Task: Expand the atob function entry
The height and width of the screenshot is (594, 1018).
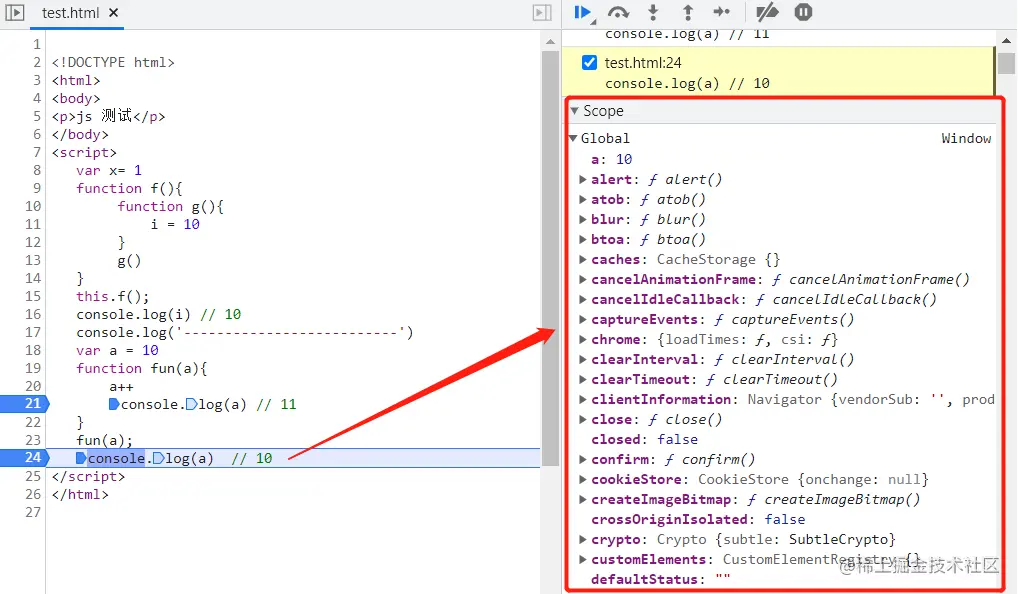Action: click(583, 199)
